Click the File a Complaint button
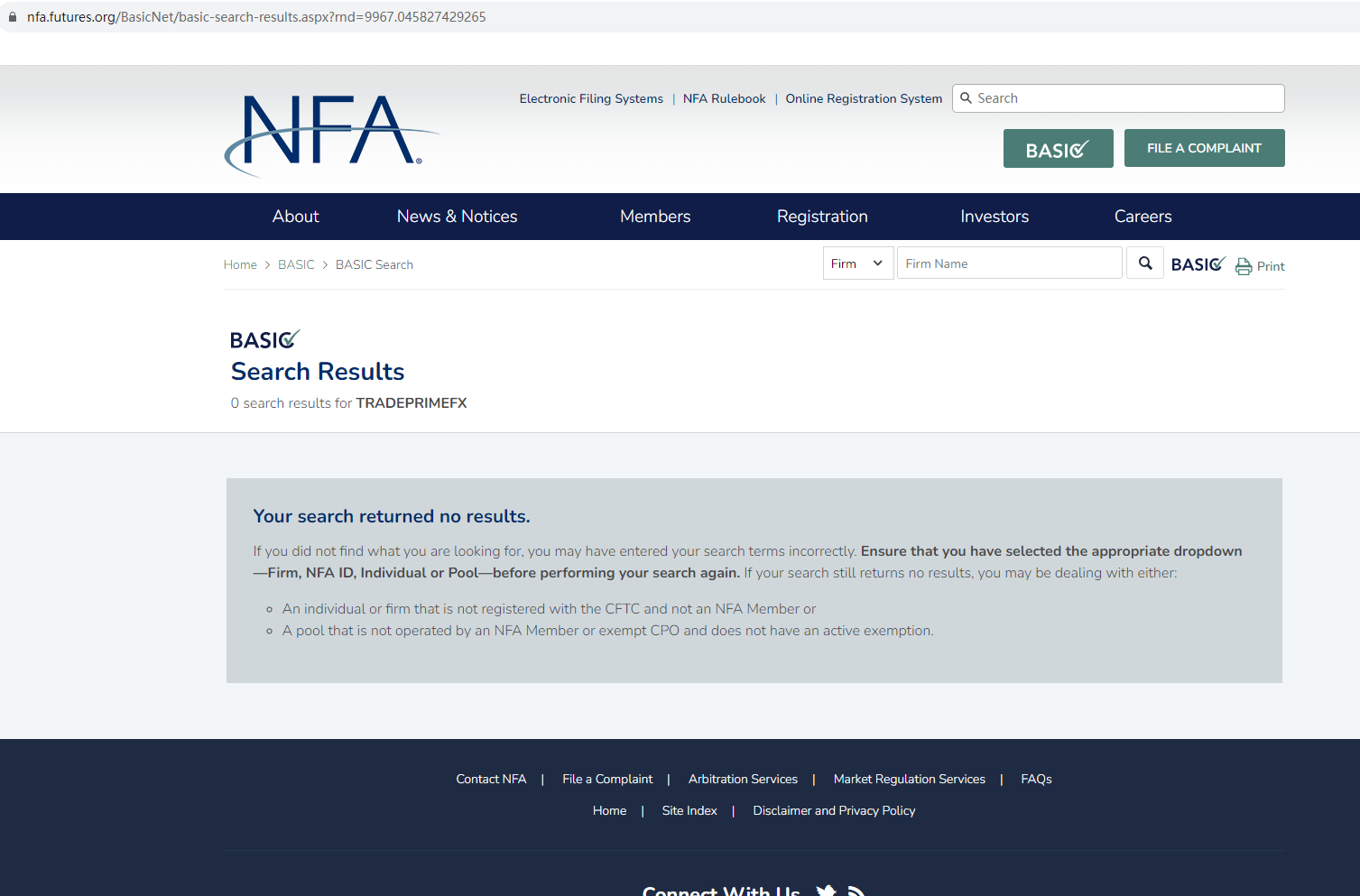1360x896 pixels. [x=1204, y=148]
